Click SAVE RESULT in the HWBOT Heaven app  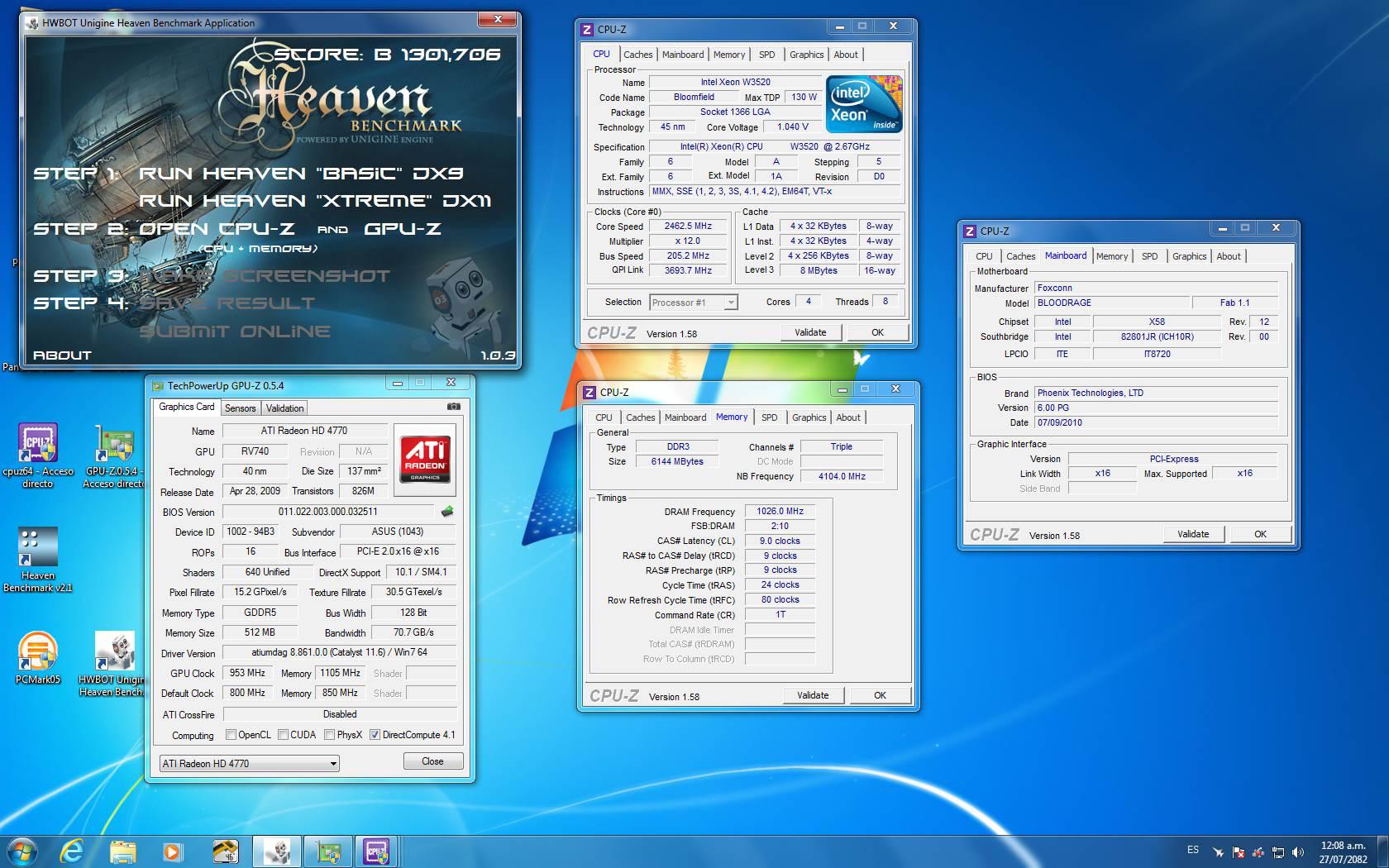tap(227, 303)
